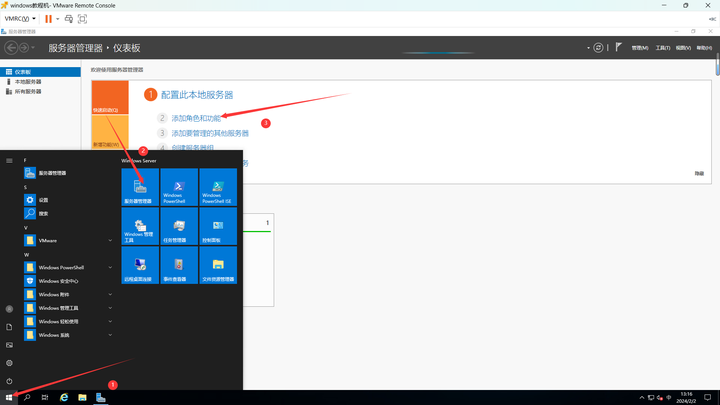
Task: Open Task View on the taskbar
Action: pyautogui.click(x=45, y=398)
